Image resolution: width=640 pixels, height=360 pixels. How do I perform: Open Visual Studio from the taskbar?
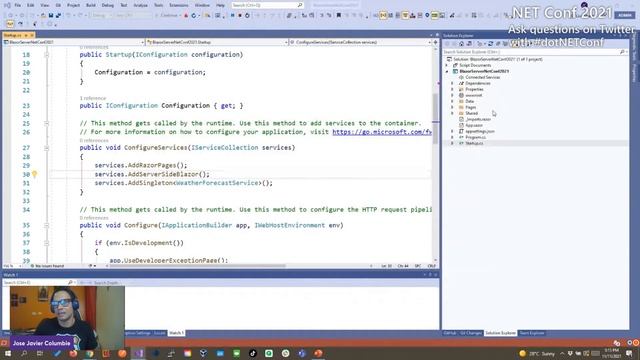(x=139, y=353)
